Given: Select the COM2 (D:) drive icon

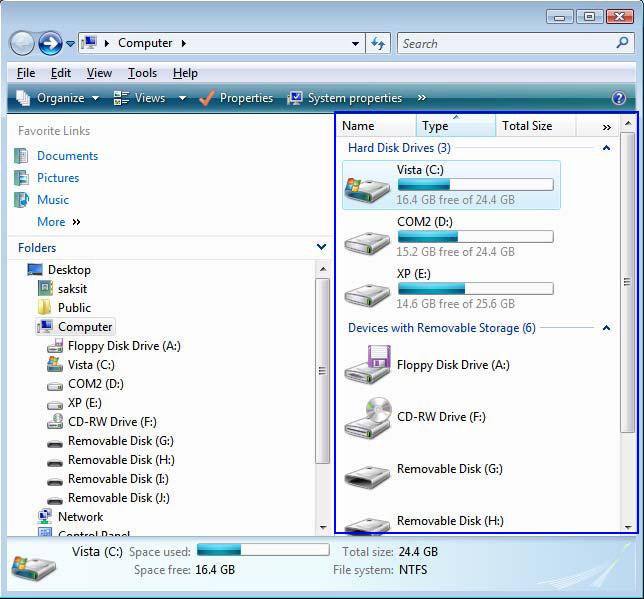Looking at the screenshot, I should 367,242.
